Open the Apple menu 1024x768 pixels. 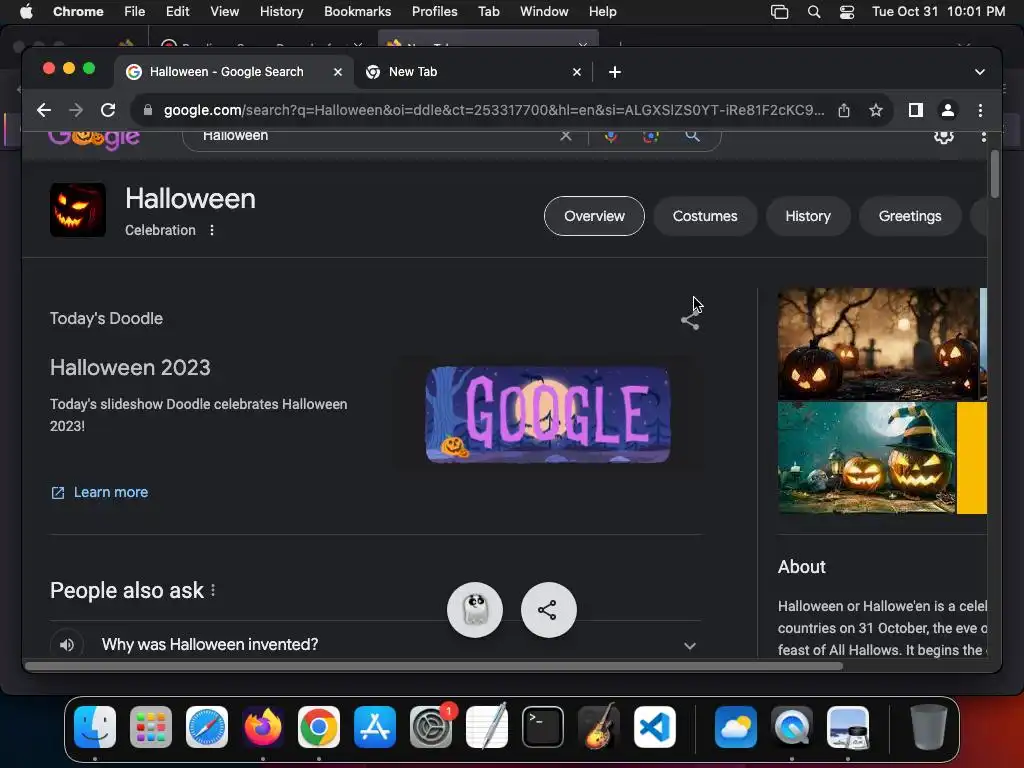[x=26, y=12]
